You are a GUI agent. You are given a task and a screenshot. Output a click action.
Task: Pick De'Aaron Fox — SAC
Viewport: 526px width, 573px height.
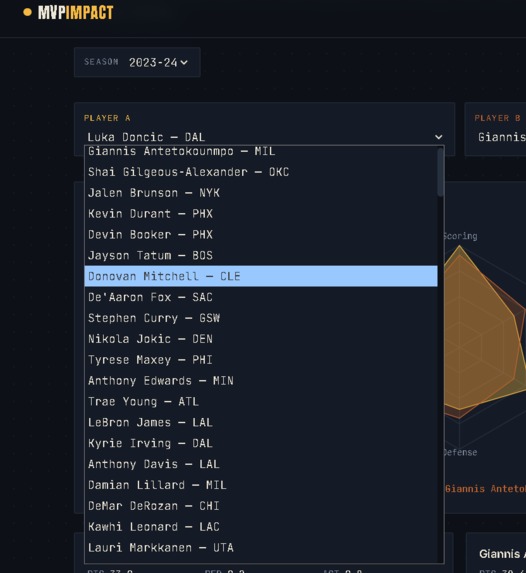[x=261, y=297]
